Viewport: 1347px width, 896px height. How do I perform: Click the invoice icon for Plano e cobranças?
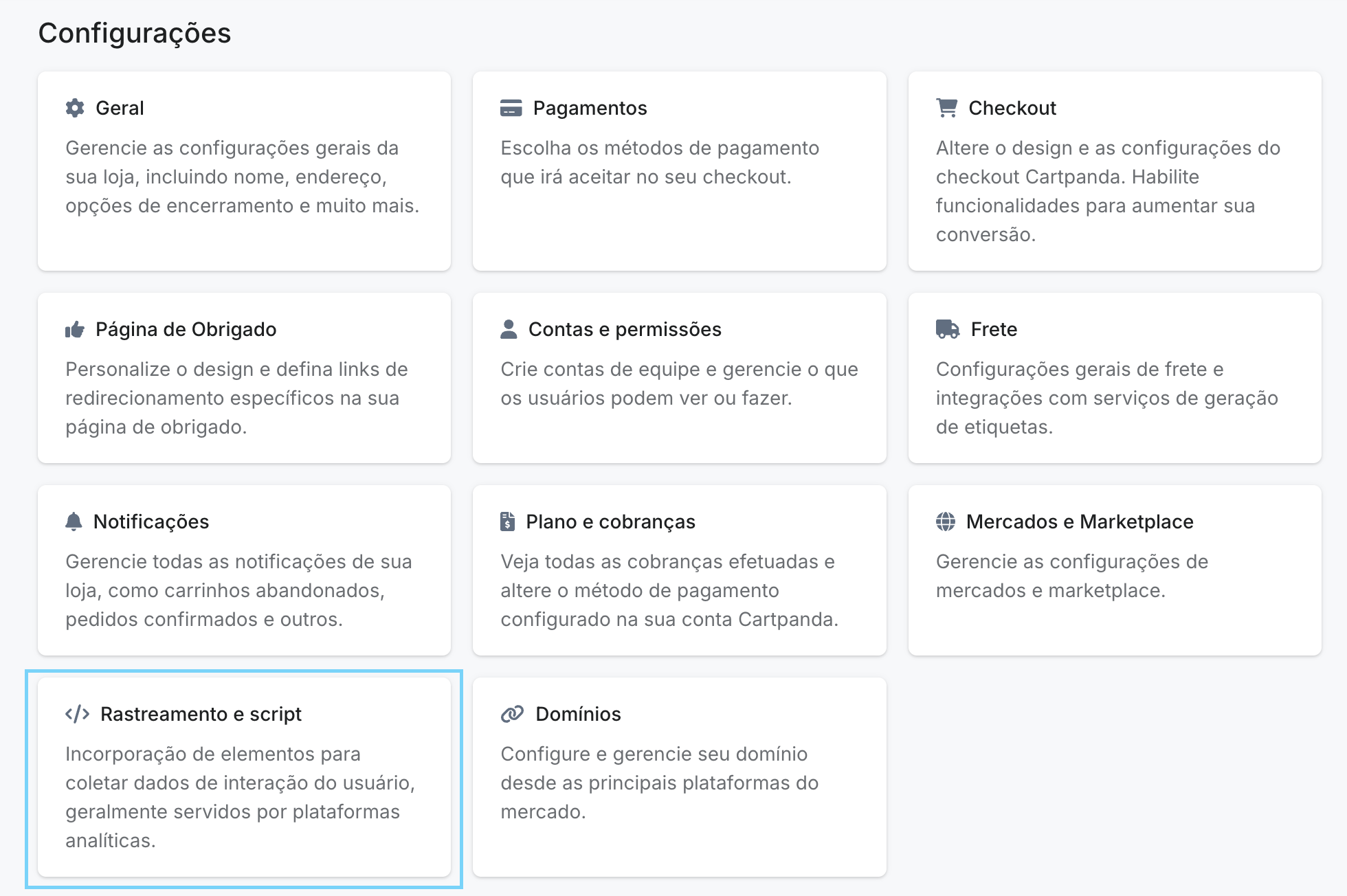(x=507, y=522)
